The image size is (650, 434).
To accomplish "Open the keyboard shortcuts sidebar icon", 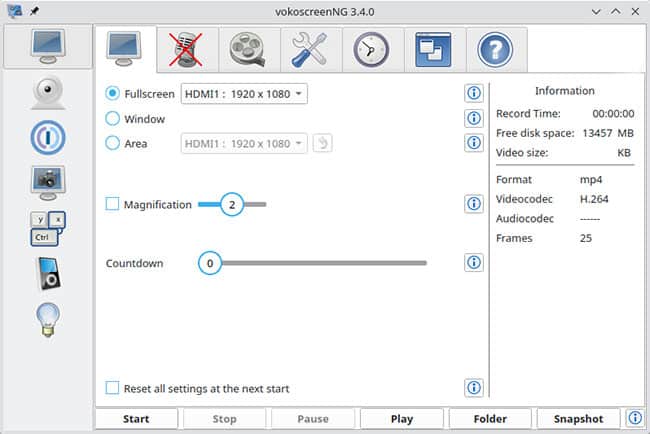I will tap(48, 227).
